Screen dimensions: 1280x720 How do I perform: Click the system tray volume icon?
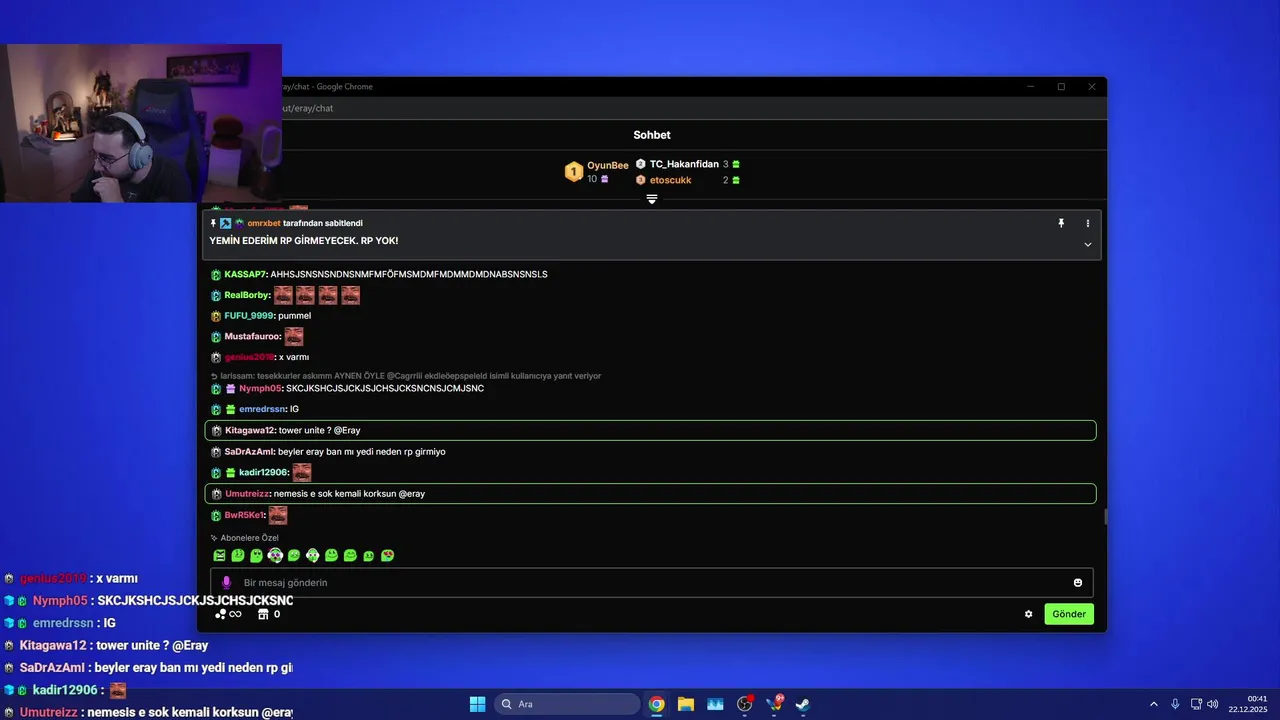(x=1213, y=704)
